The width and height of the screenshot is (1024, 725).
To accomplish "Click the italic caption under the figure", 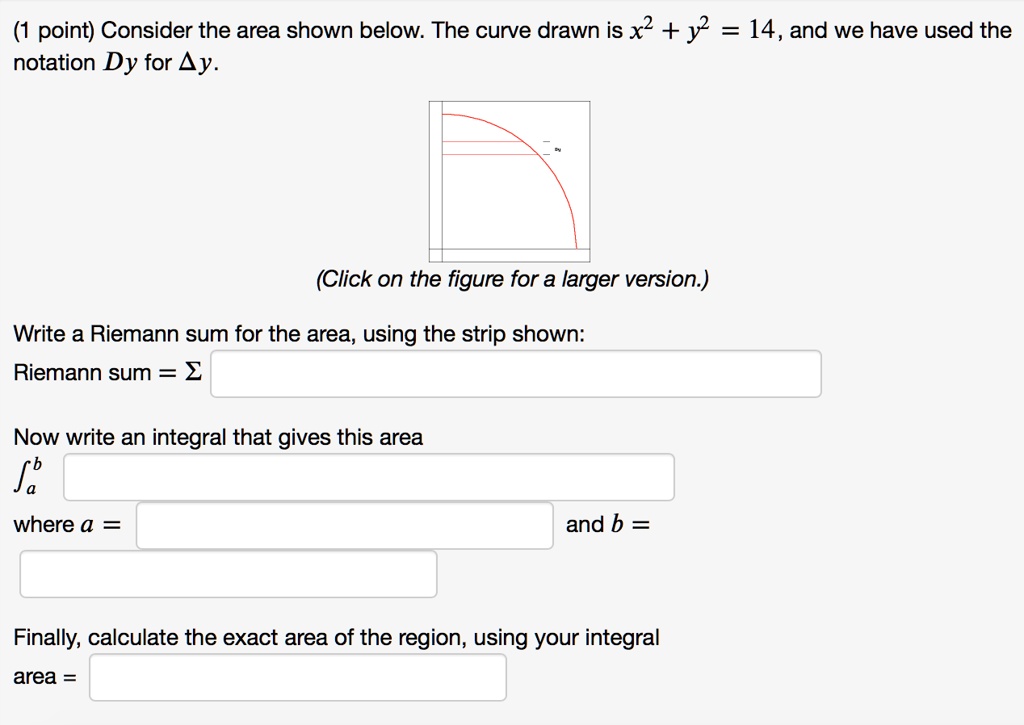I will click(511, 279).
